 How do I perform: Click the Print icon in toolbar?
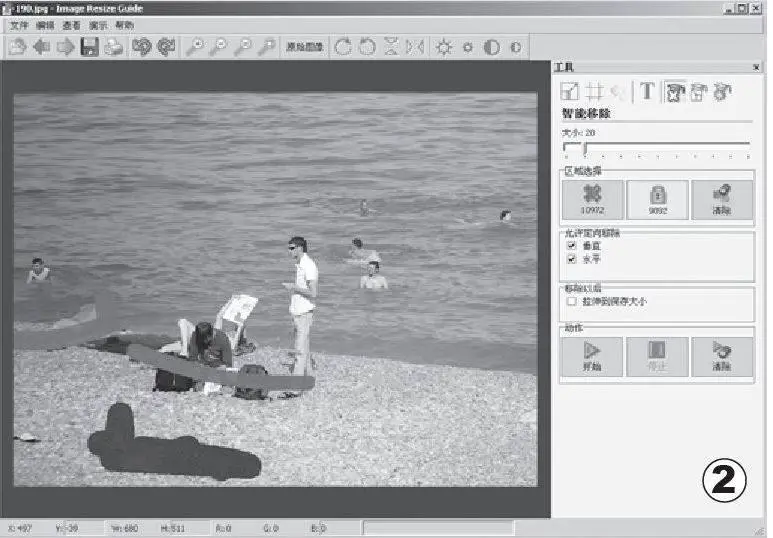coord(114,47)
